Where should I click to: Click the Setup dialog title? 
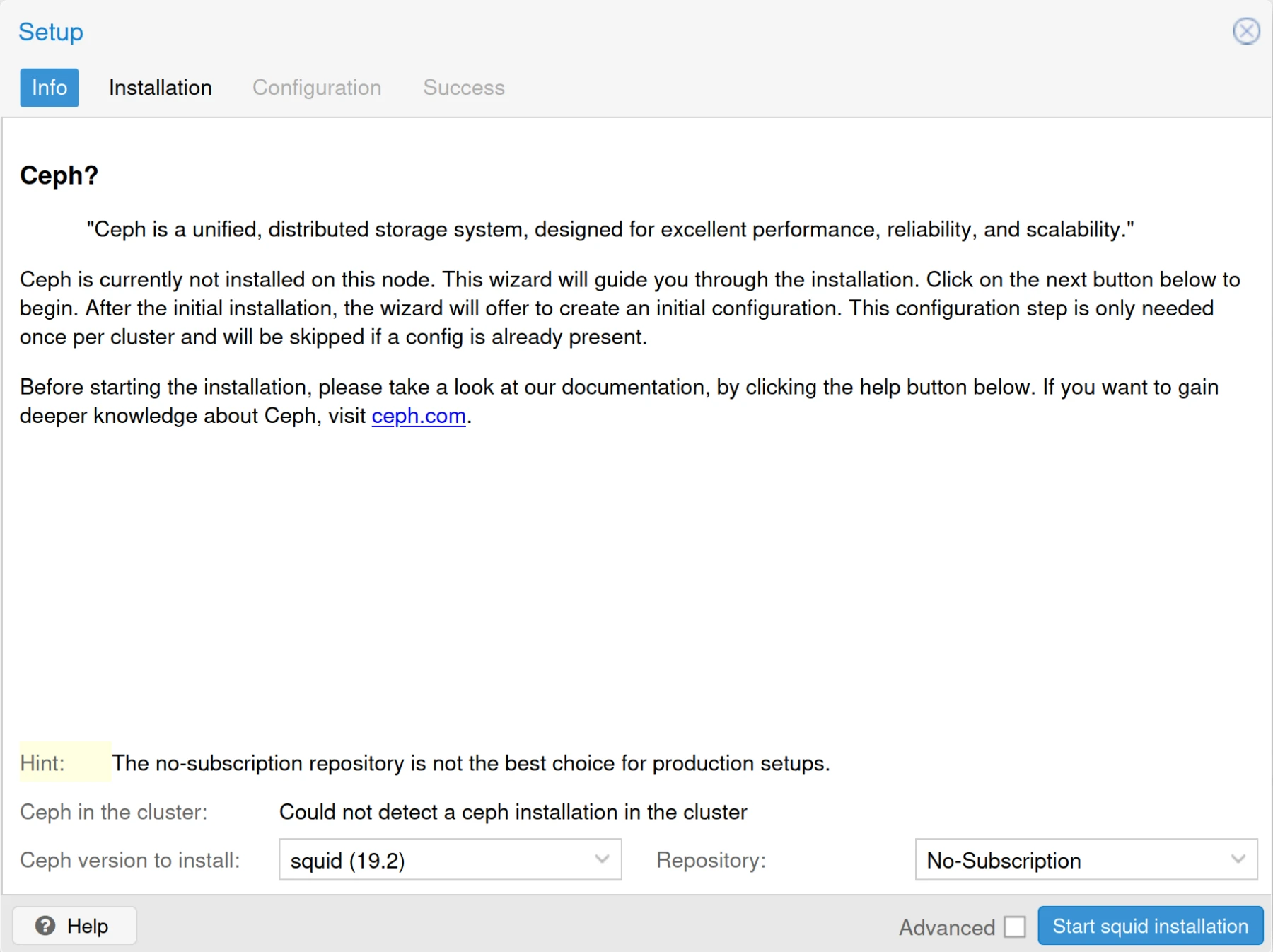tap(50, 31)
